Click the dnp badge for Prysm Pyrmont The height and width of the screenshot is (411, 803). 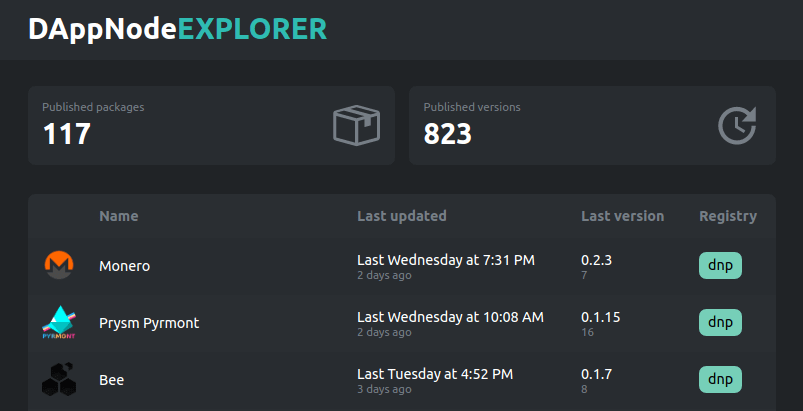click(x=720, y=323)
